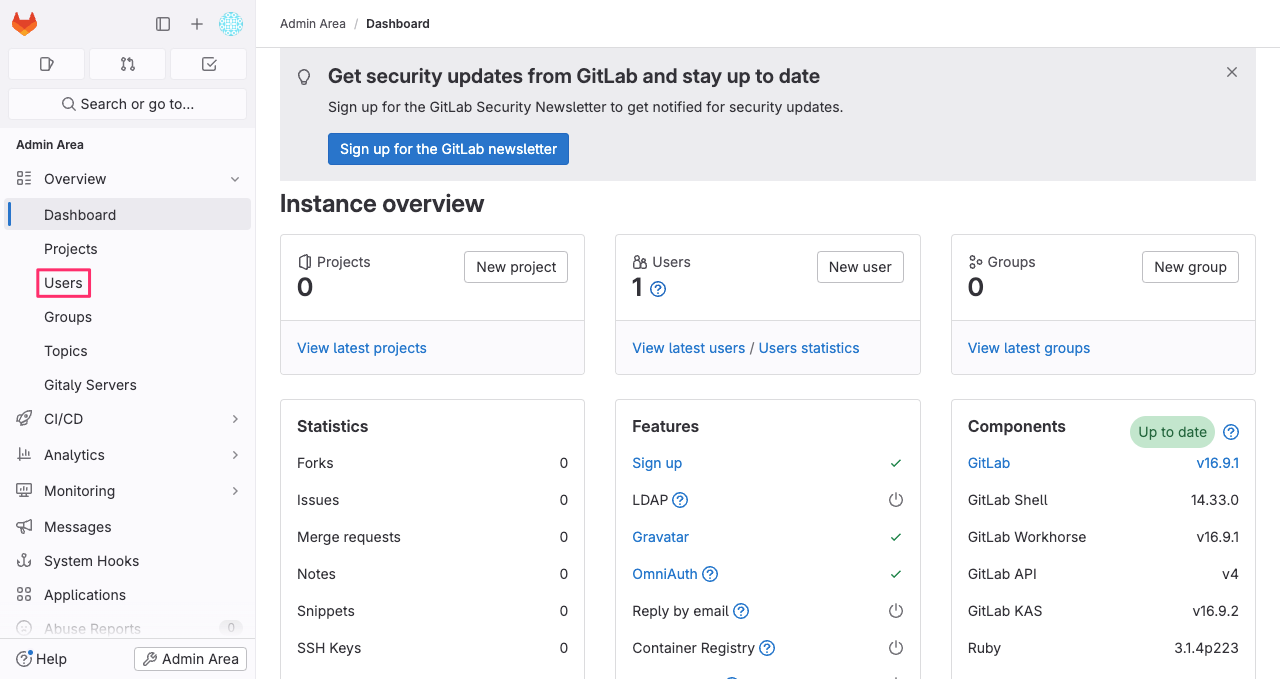The width and height of the screenshot is (1280, 679).
Task: Click the Gravatar enabled checkmark
Action: pos(896,537)
